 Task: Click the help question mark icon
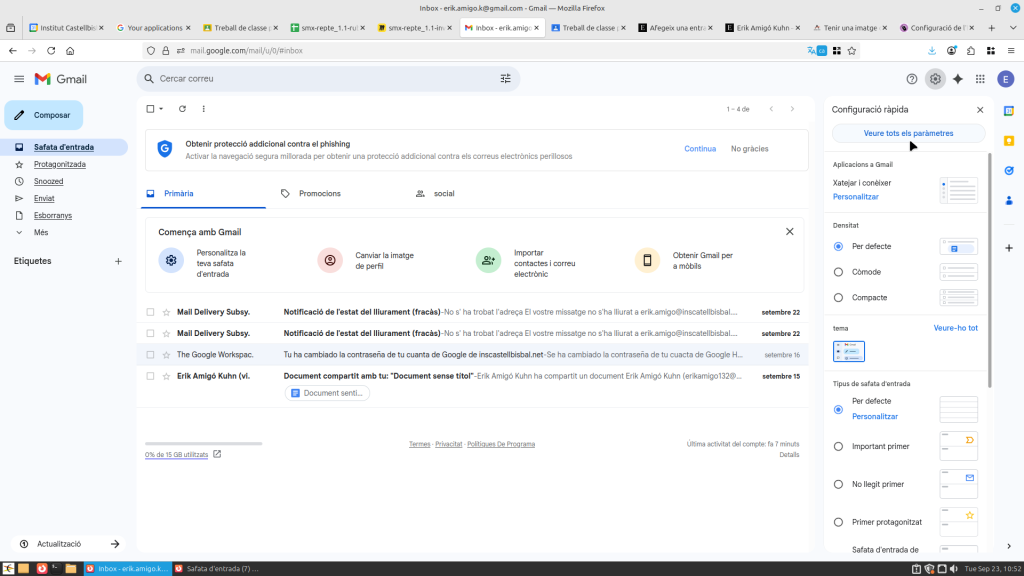pos(911,79)
